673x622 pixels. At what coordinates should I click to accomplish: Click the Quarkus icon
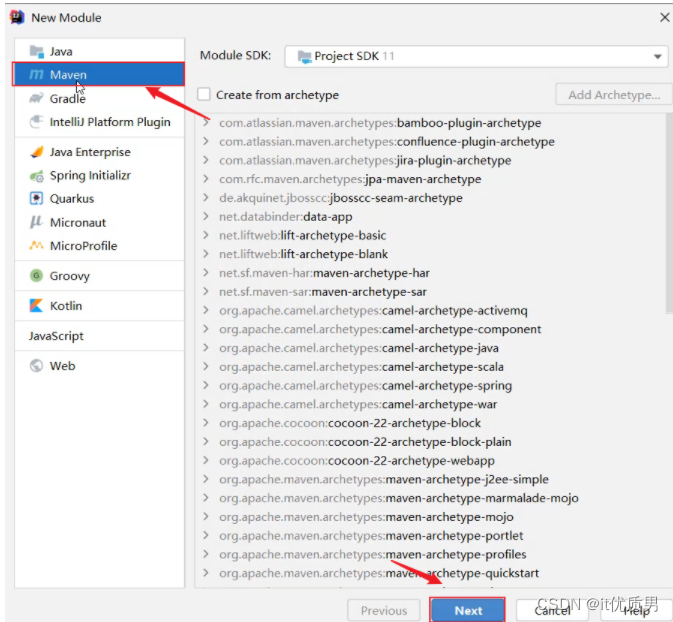point(36,198)
